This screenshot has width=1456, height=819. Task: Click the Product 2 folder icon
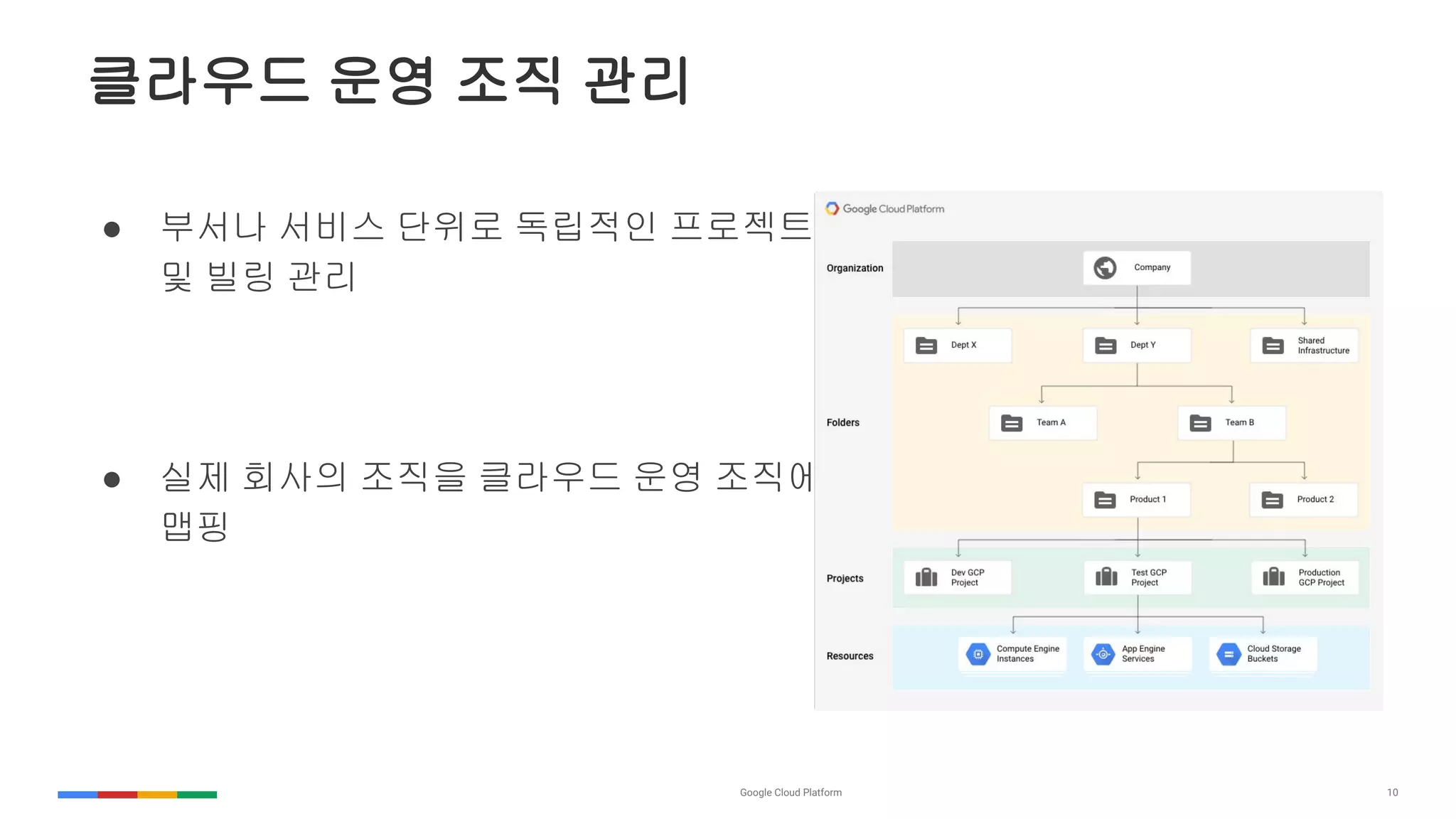click(x=1272, y=500)
